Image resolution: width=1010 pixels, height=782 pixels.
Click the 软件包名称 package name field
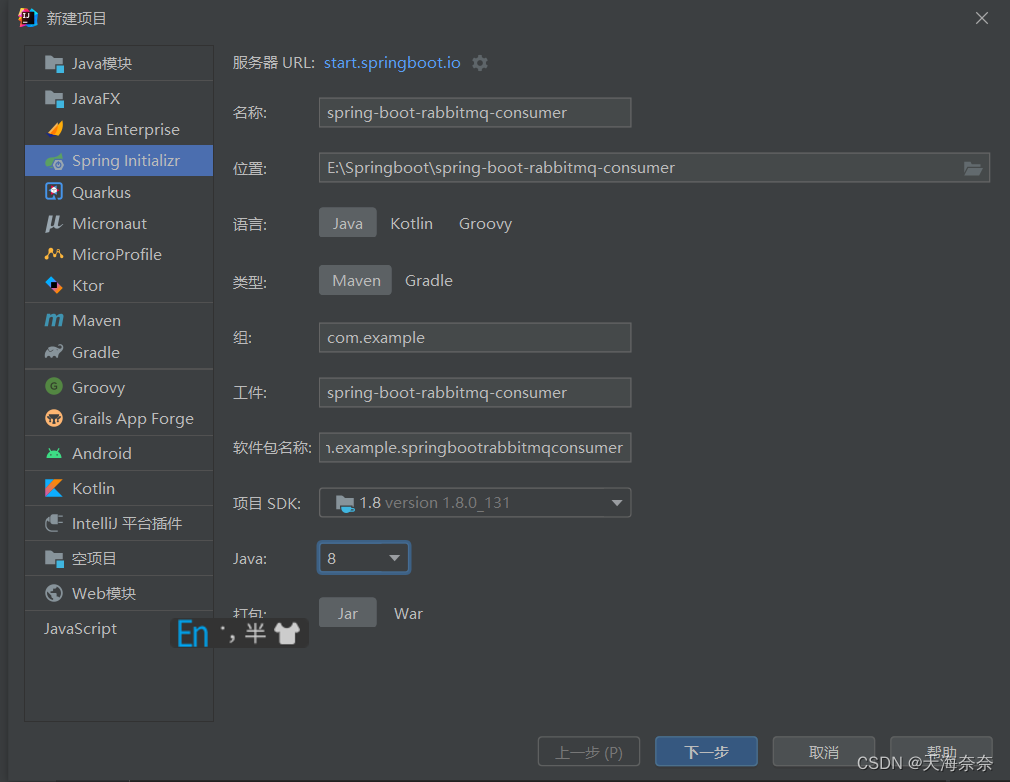pyautogui.click(x=475, y=447)
